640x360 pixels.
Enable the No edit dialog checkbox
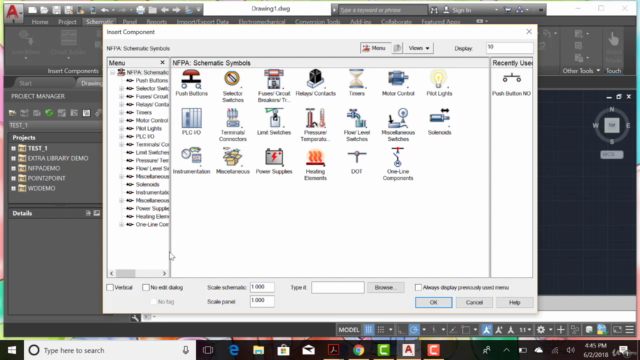point(146,287)
